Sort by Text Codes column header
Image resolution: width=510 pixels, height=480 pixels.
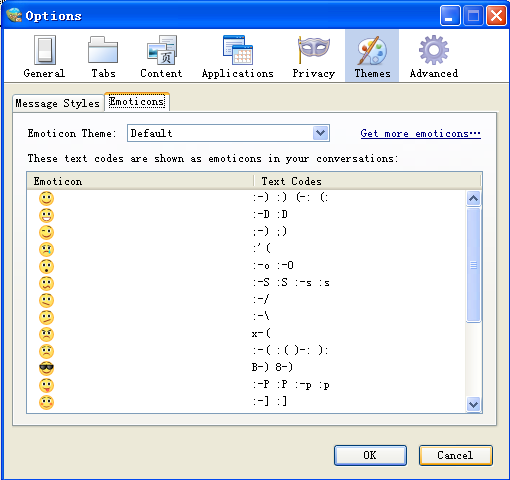click(x=367, y=181)
